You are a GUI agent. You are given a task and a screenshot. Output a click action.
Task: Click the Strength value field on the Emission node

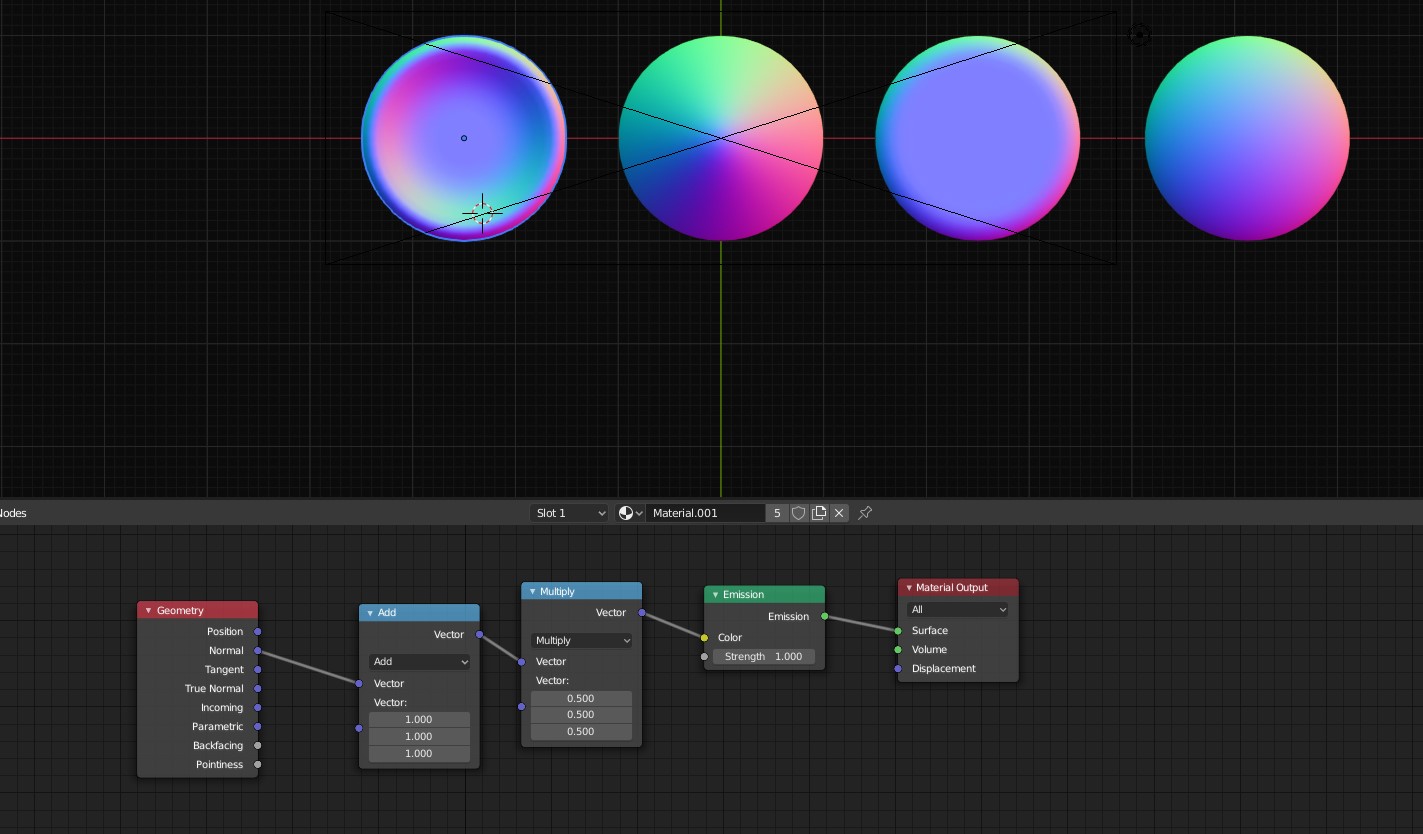765,656
